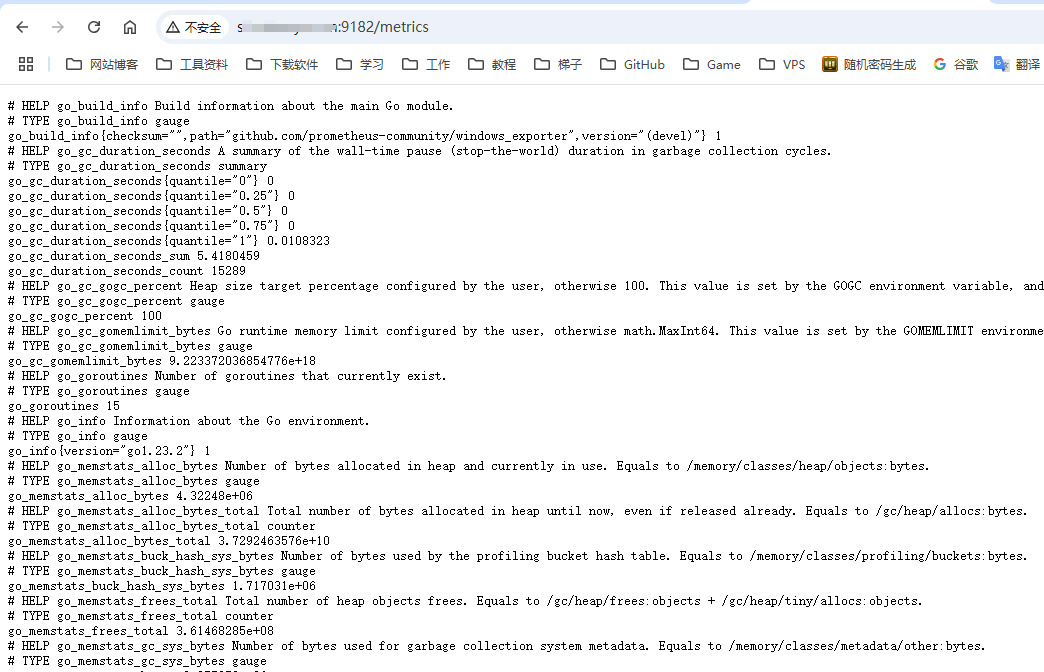Open the apps grid shortcut
This screenshot has height=672, width=1044.
pos(26,64)
